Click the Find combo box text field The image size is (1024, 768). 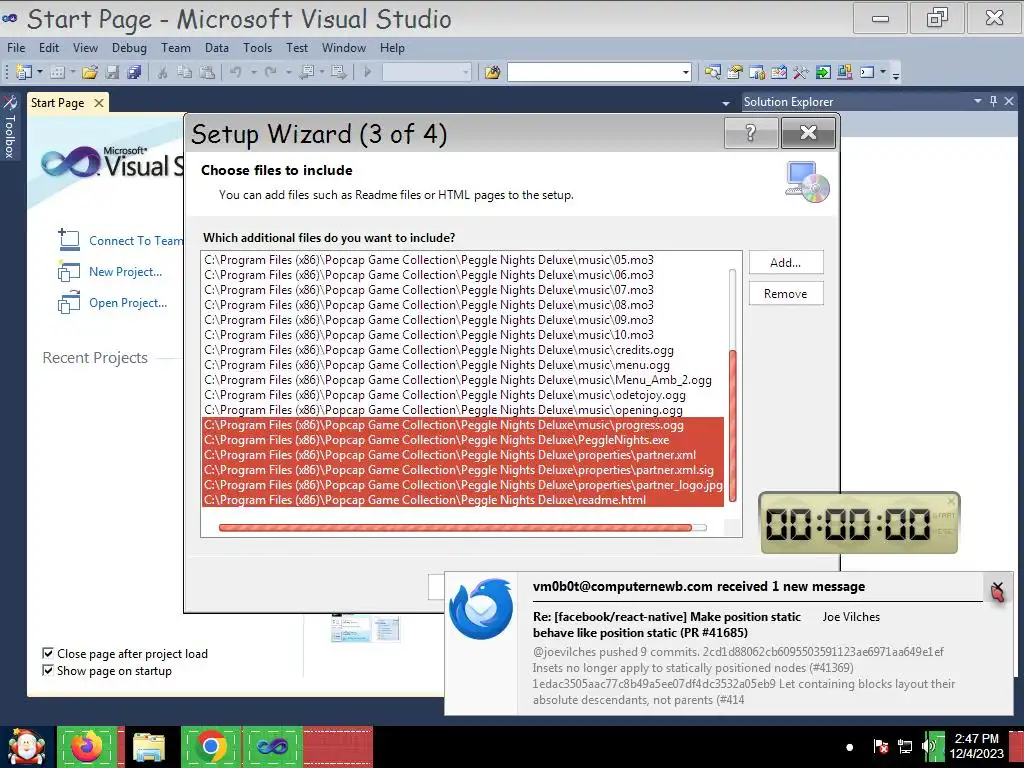click(594, 72)
